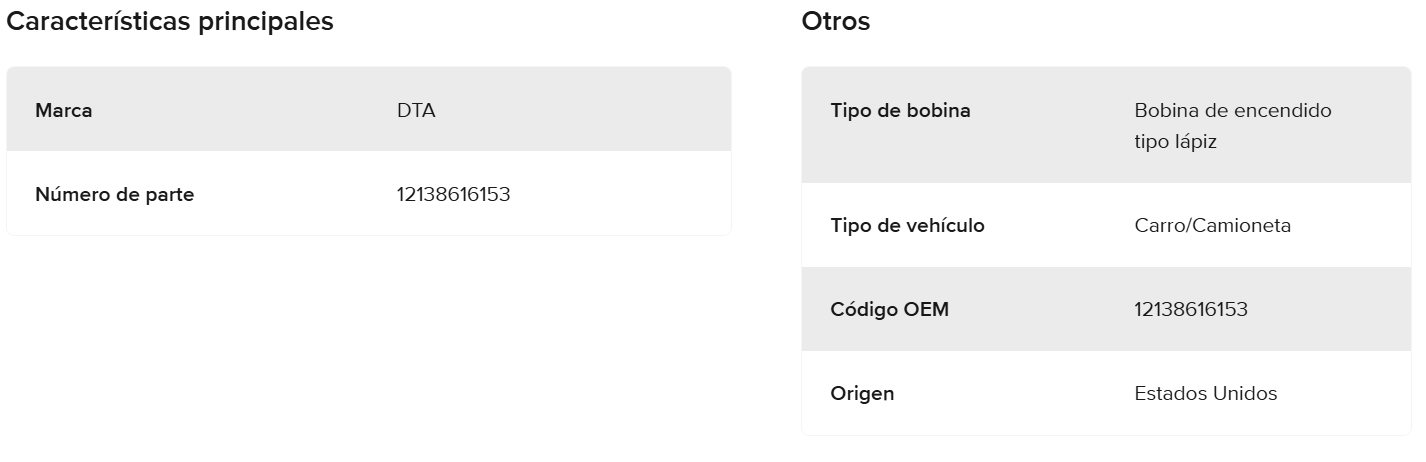Viewport: 1426px width, 462px height.
Task: Click the word "Número" in the part label
Action: [72, 195]
